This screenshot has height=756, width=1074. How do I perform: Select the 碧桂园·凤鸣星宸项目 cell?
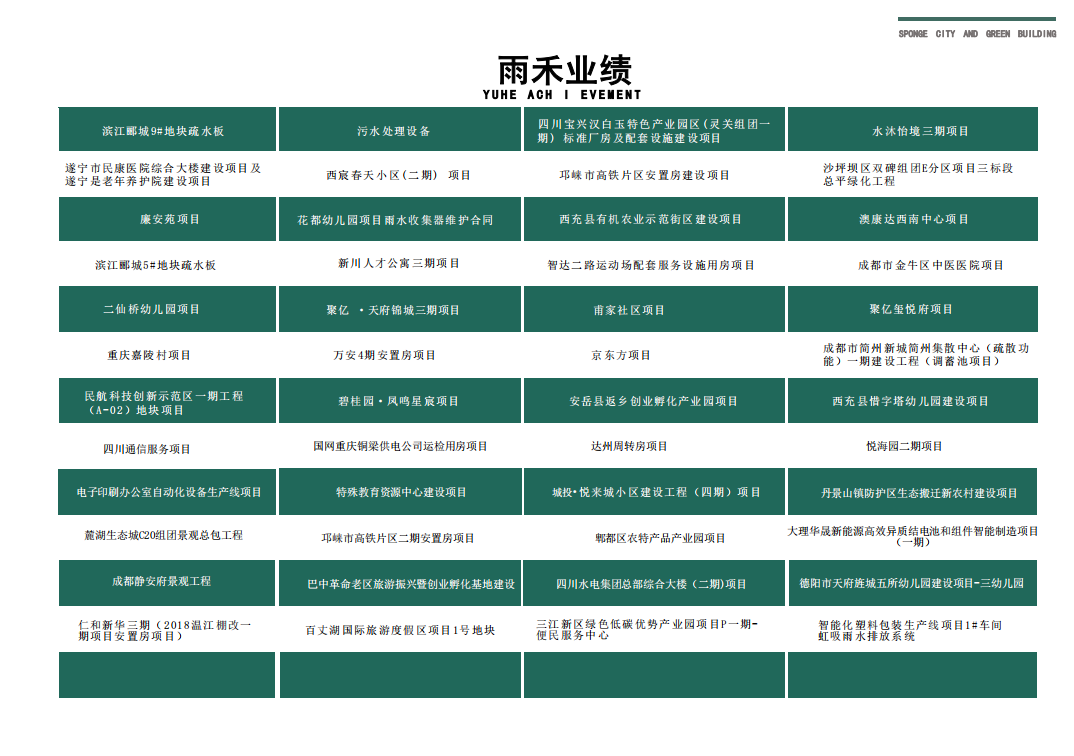399,401
